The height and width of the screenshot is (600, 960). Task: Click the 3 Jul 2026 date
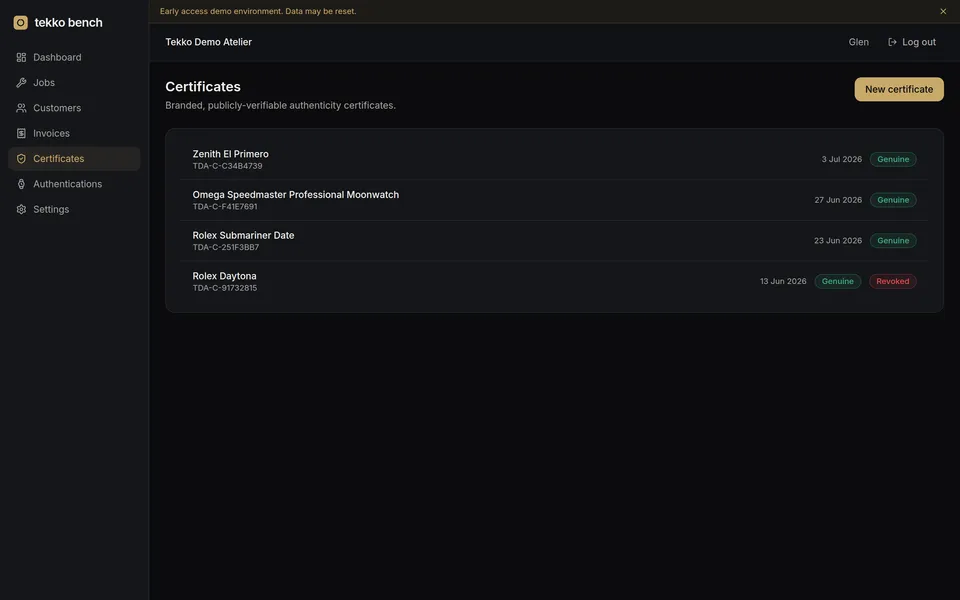[x=841, y=159]
